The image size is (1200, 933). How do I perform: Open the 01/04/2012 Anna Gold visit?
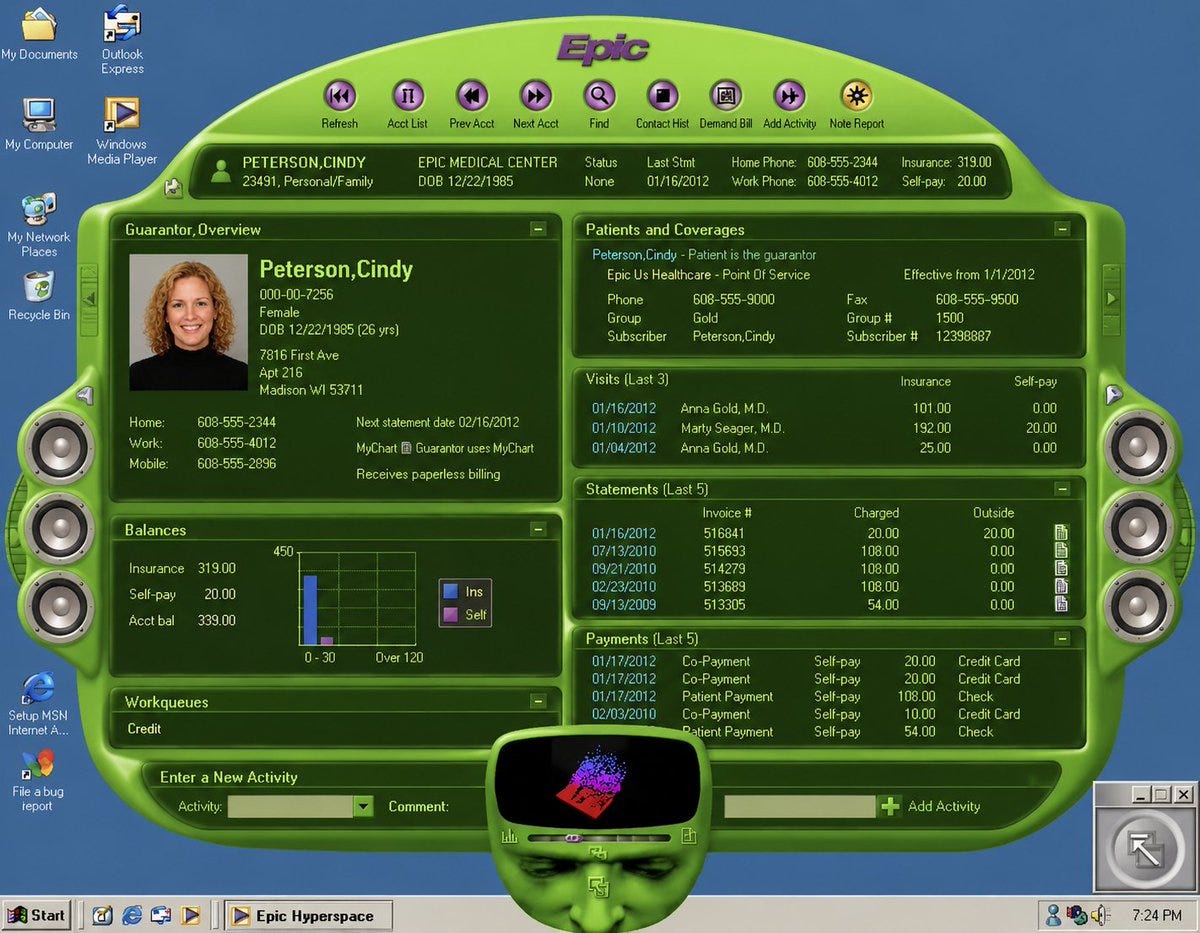[624, 448]
